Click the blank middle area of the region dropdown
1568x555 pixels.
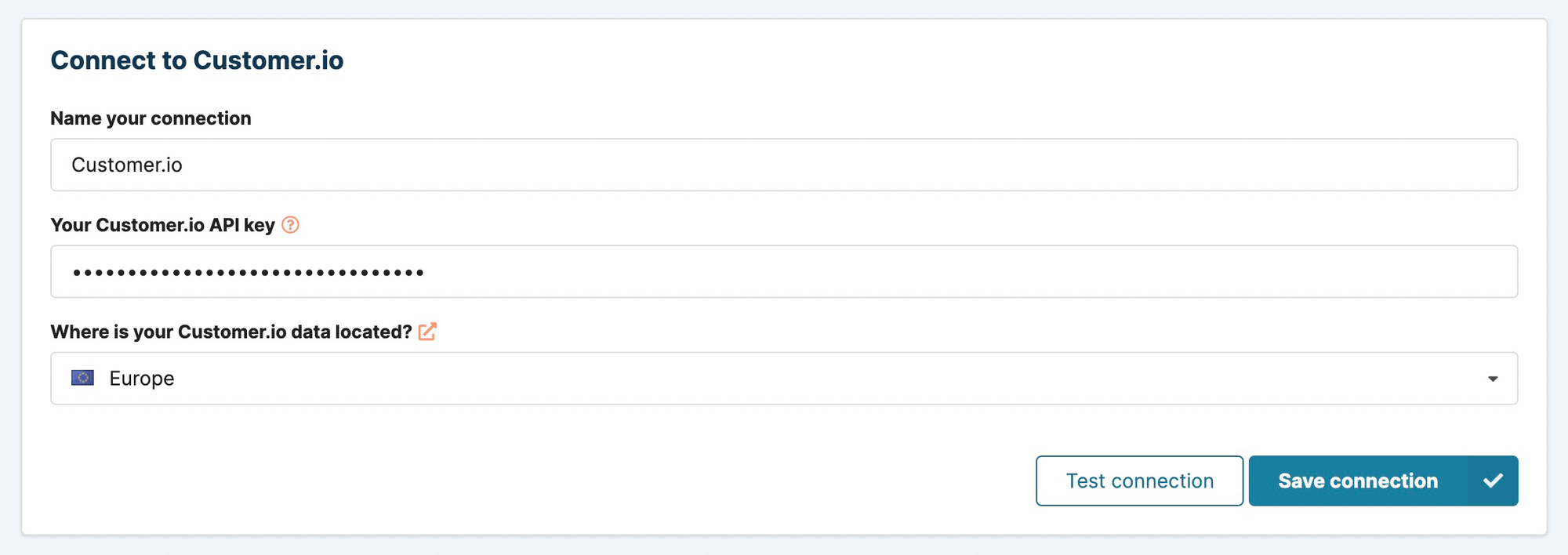tap(784, 379)
